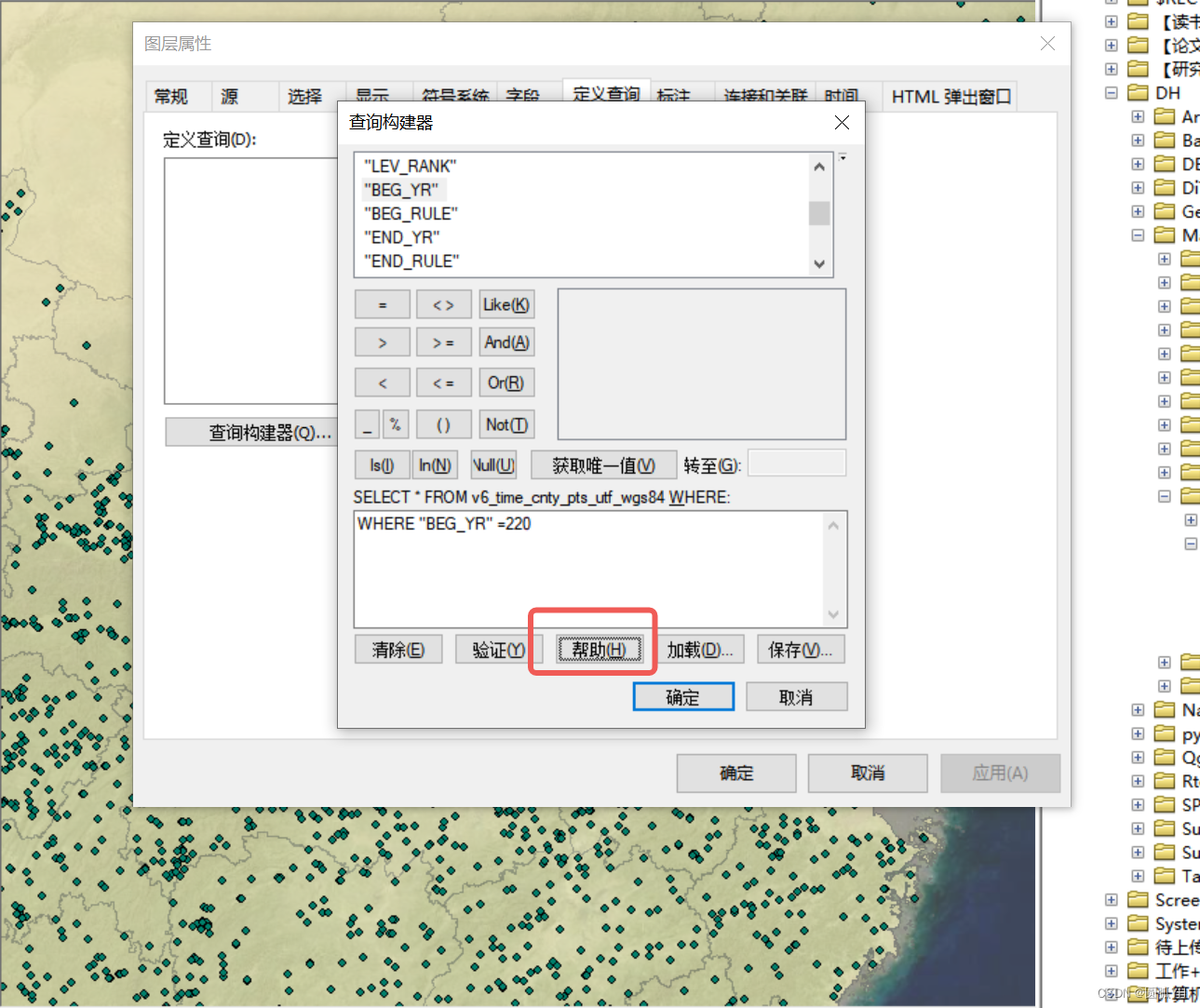Select the SP folder icon

pos(1165,805)
